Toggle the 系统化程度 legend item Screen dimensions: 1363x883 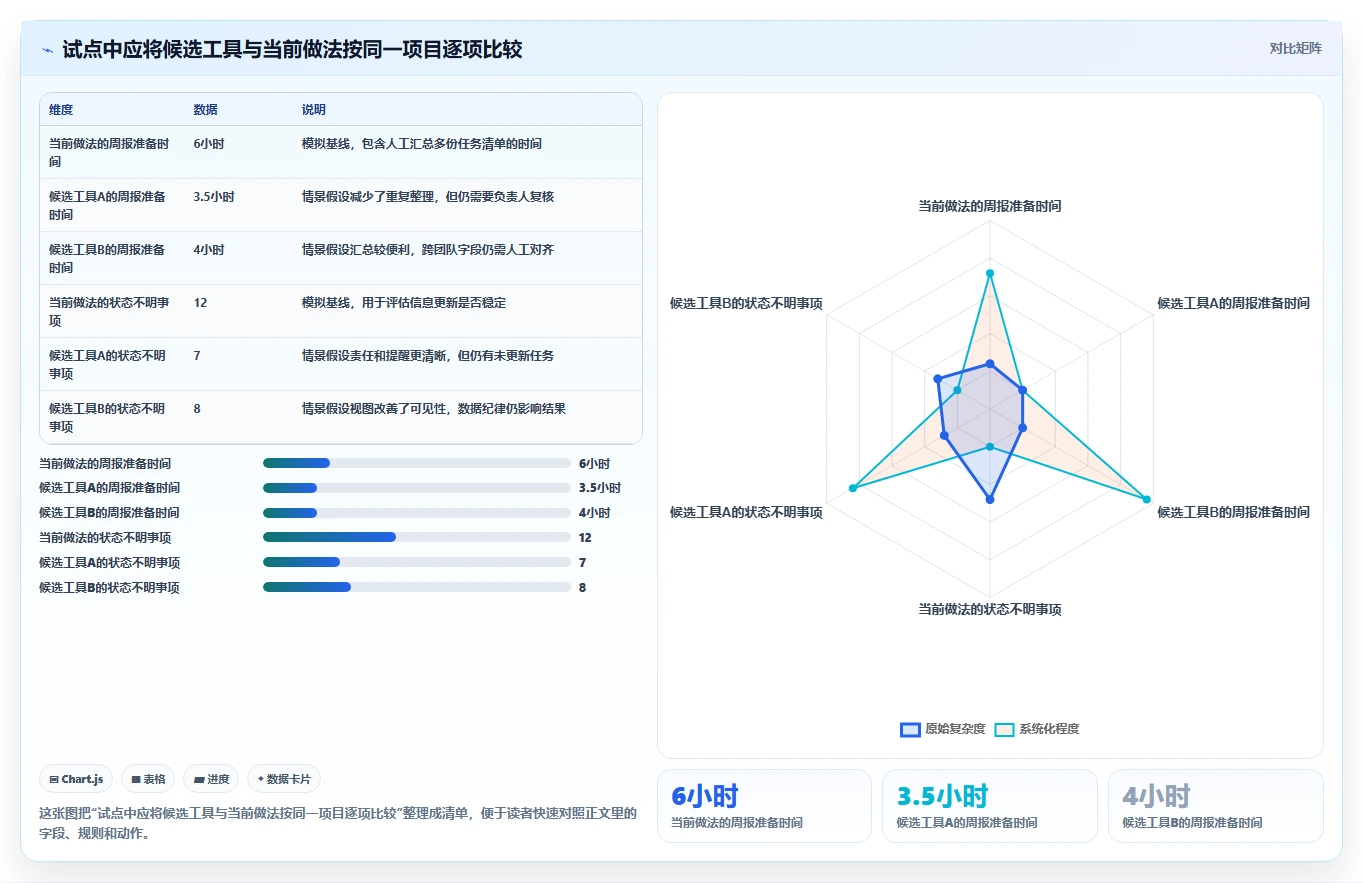[1037, 729]
